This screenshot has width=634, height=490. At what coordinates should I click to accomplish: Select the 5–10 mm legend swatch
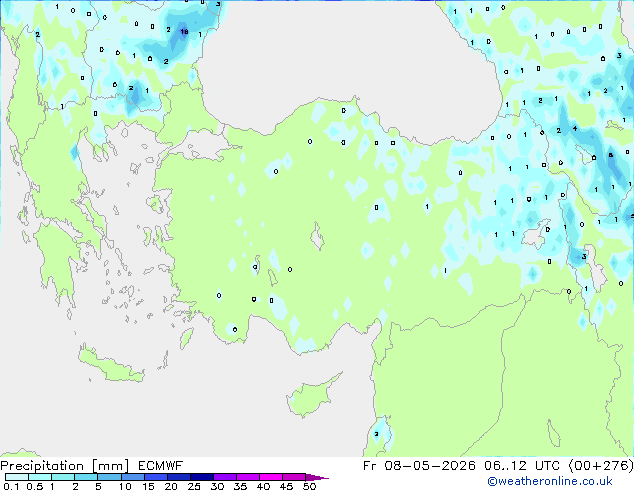(x=109, y=477)
